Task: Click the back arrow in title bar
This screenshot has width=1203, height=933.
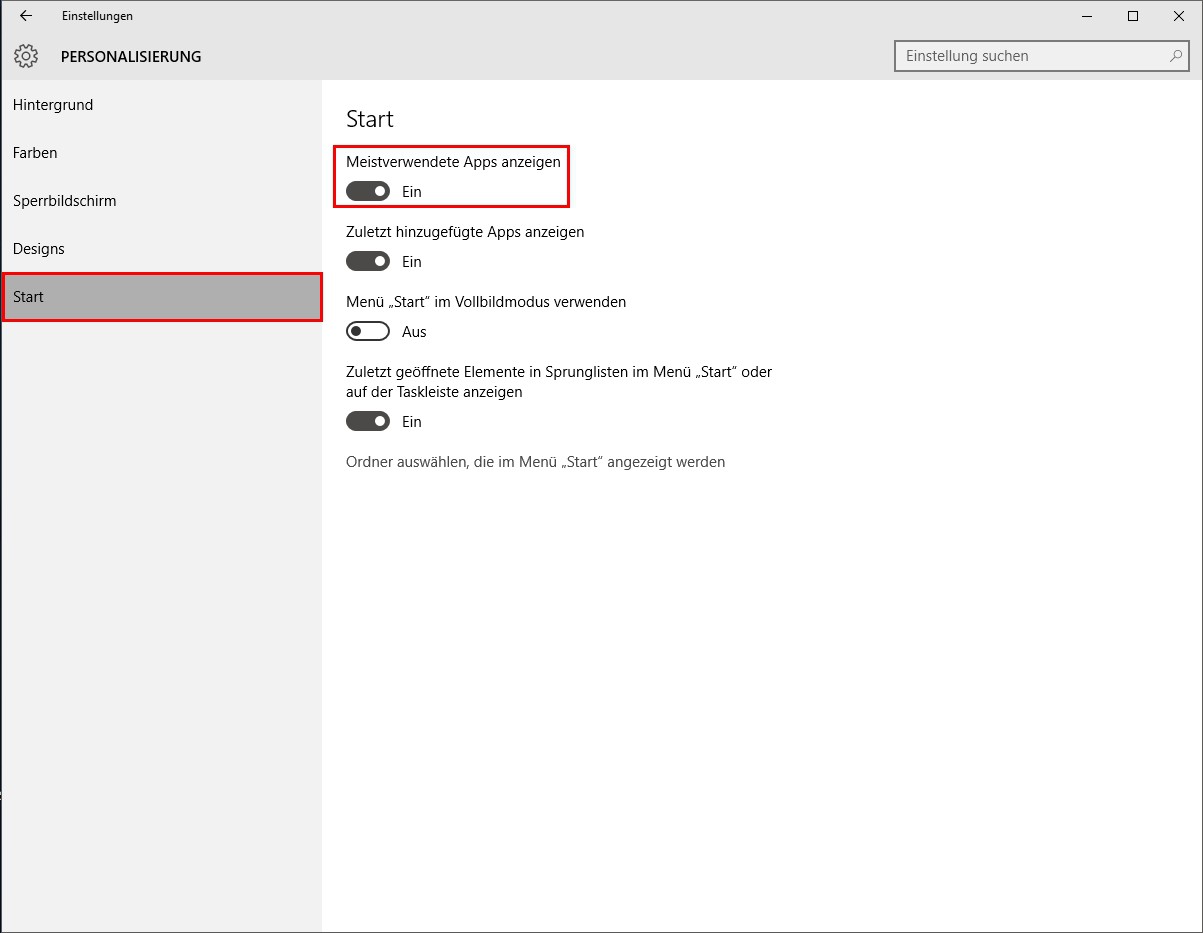Action: tap(26, 16)
